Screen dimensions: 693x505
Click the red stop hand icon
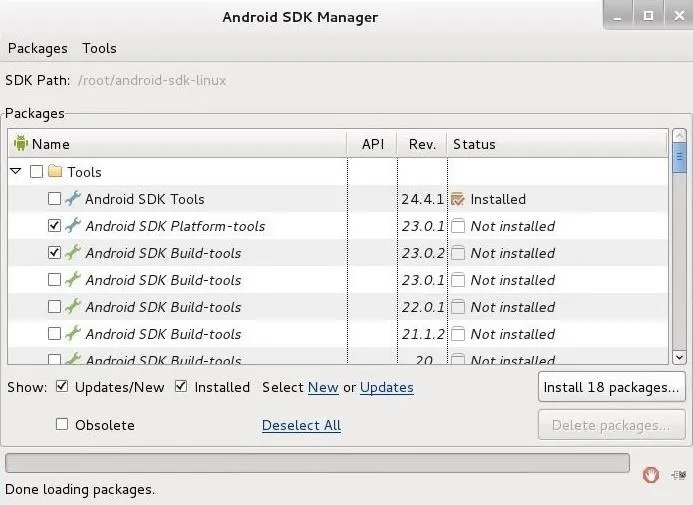651,475
